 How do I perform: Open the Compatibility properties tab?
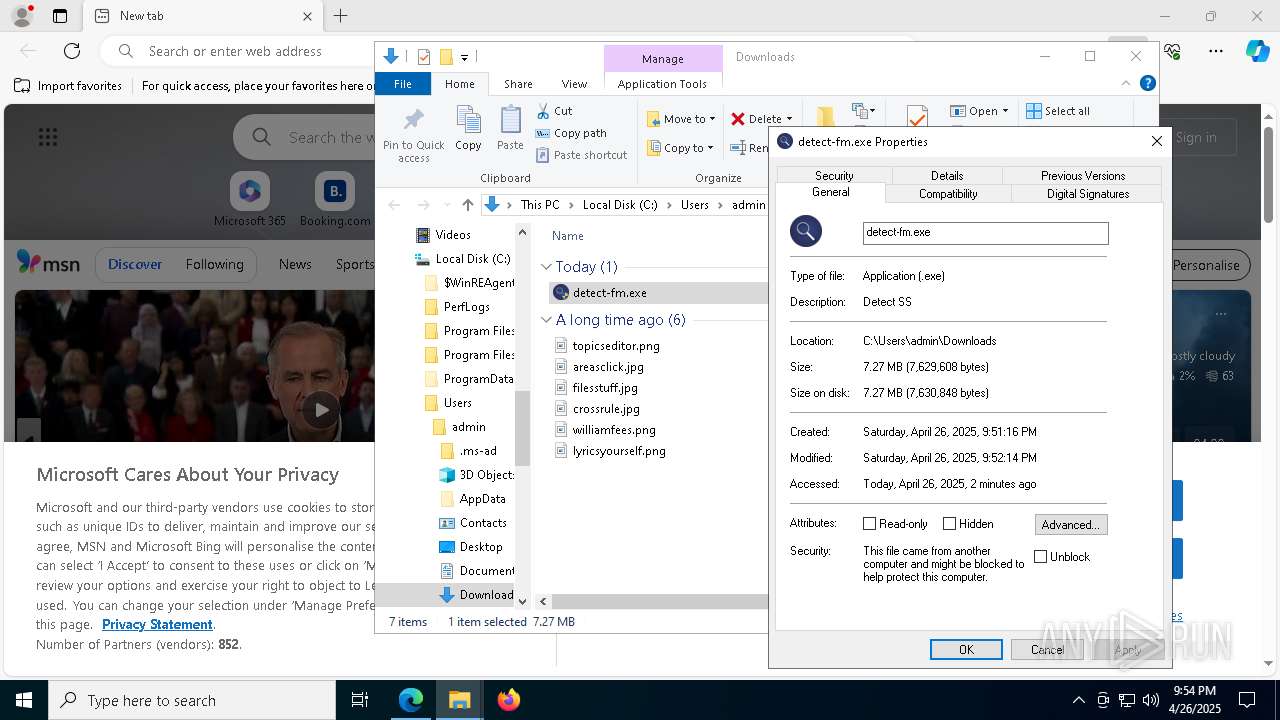(948, 194)
